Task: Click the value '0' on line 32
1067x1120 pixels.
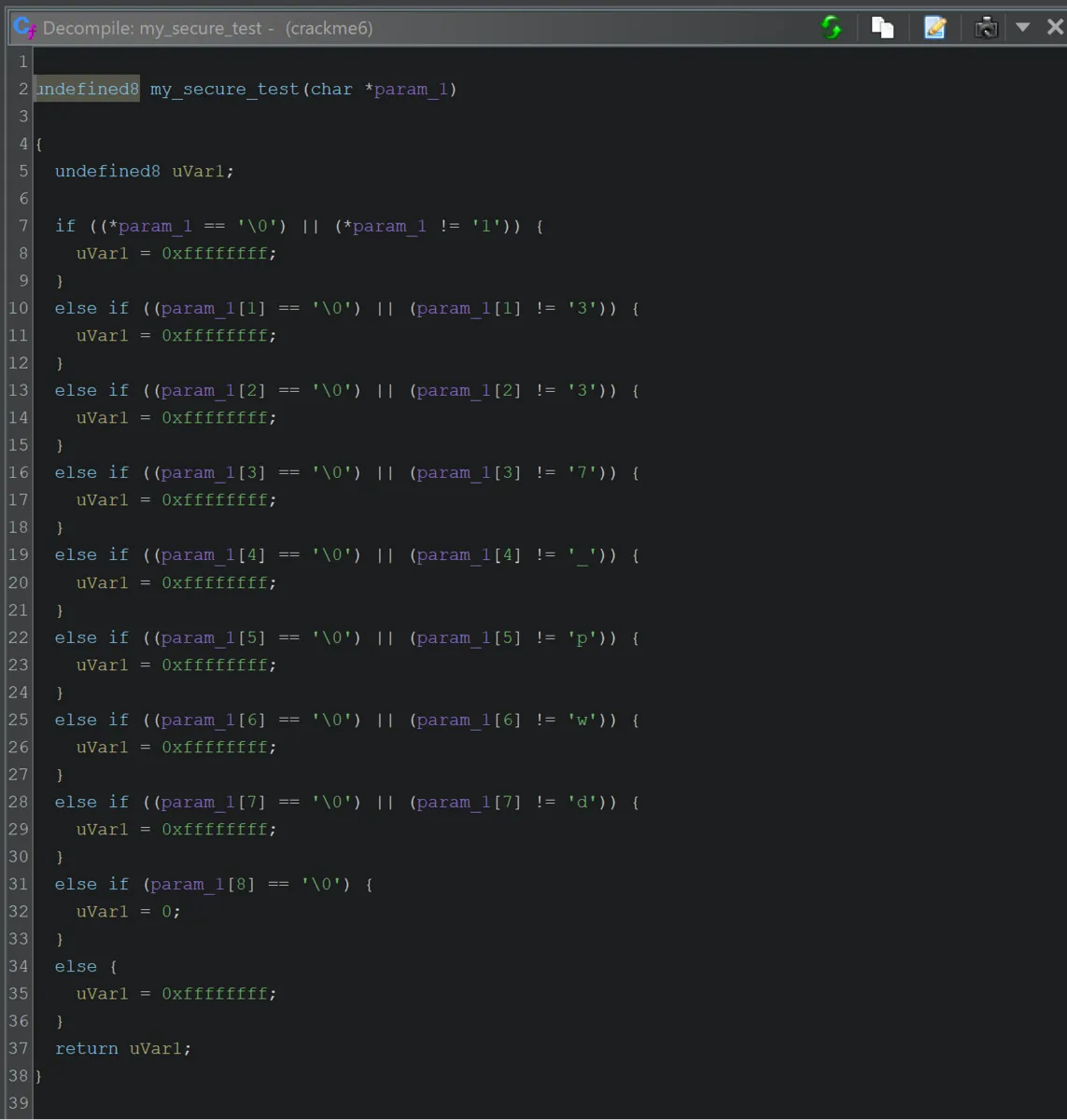Action: 166,911
